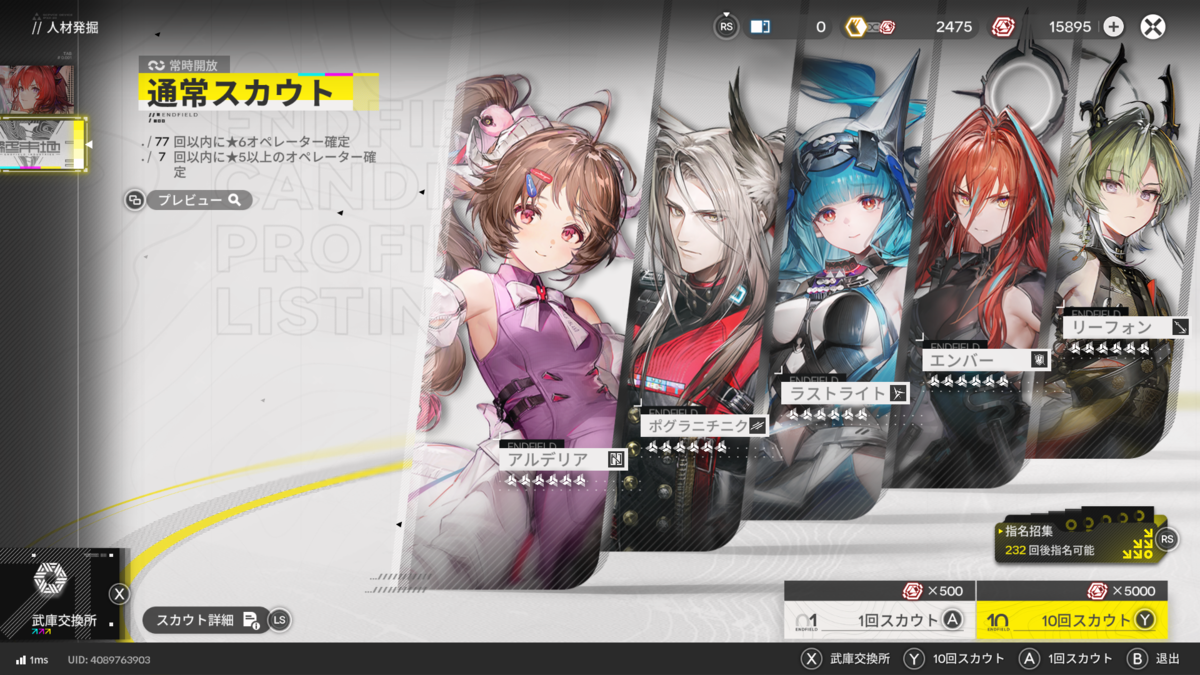
Task: Click the 232回後指名可能 counter text
Action: click(x=1049, y=550)
